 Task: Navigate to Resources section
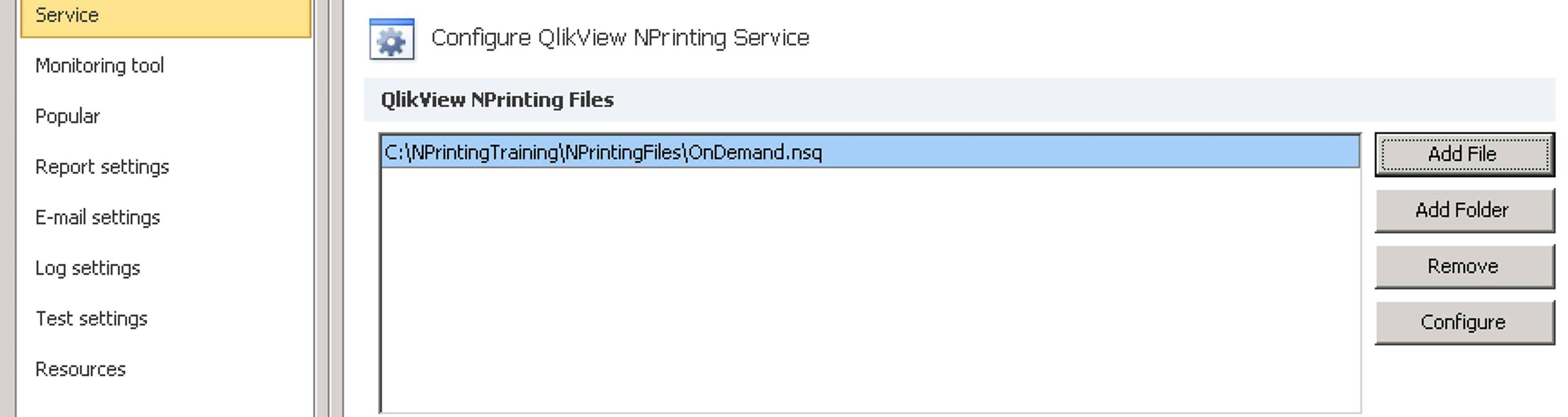click(80, 370)
